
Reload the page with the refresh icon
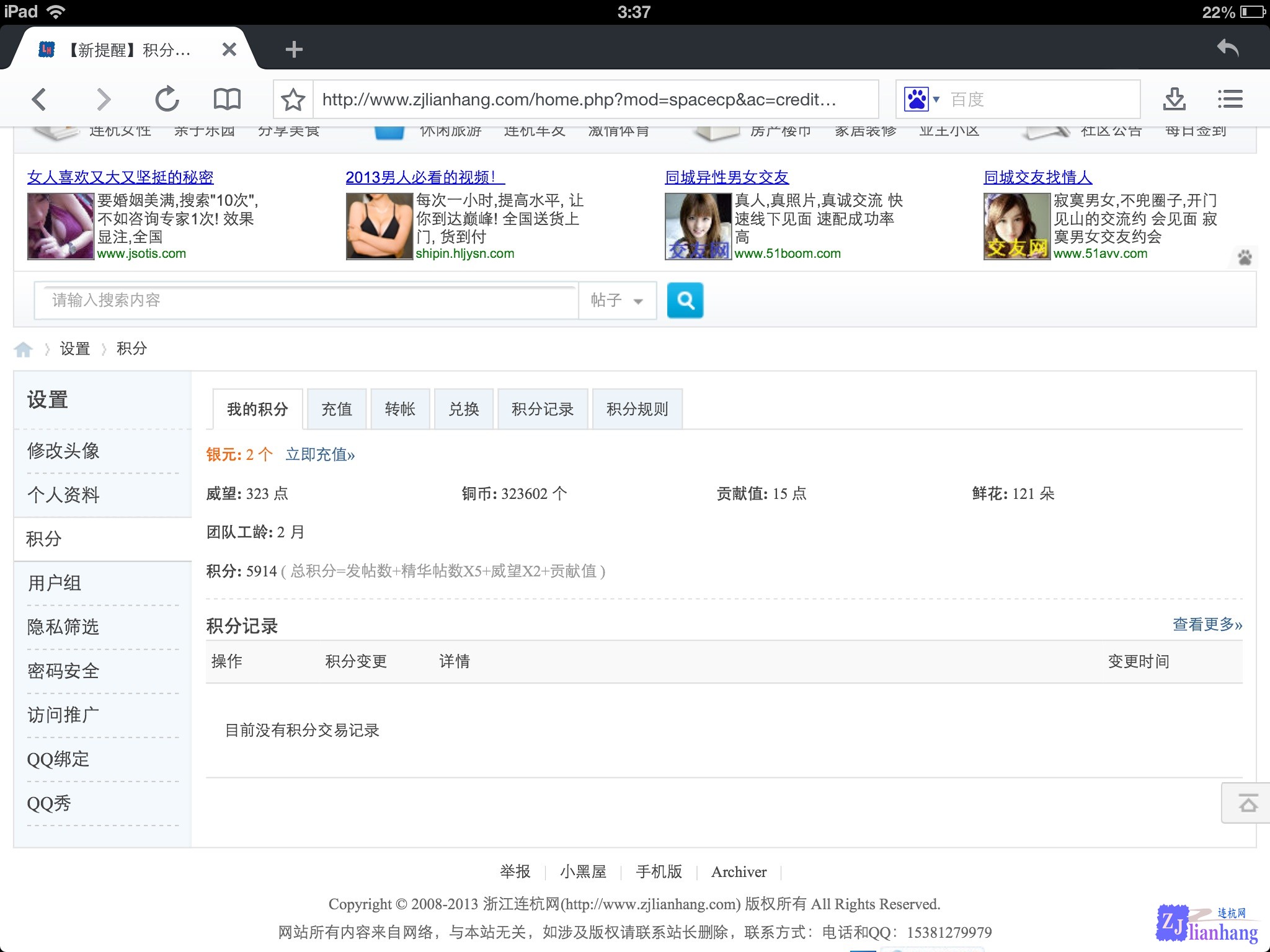167,99
